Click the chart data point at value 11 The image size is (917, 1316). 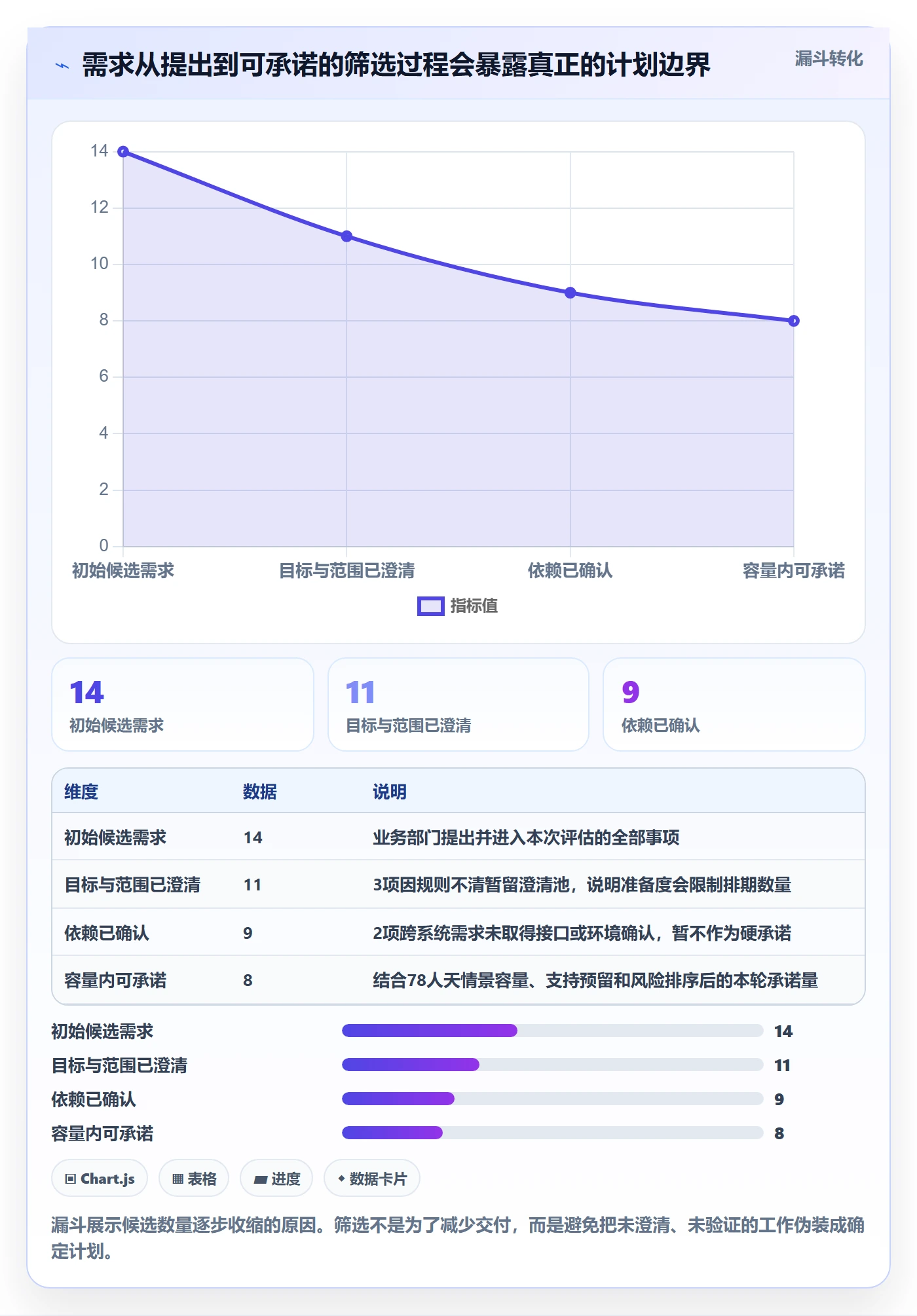(346, 236)
